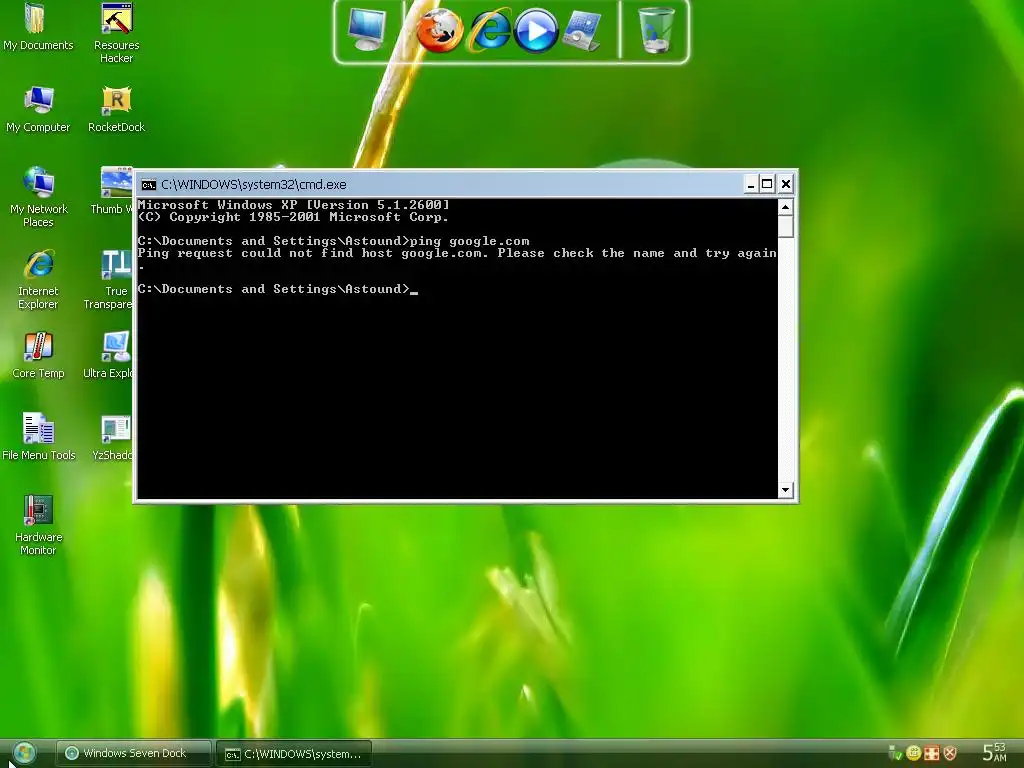Click the Copyright 1985-2001 Microsoft Corp. line
Viewport: 1024px width, 768px height.
pos(293,217)
